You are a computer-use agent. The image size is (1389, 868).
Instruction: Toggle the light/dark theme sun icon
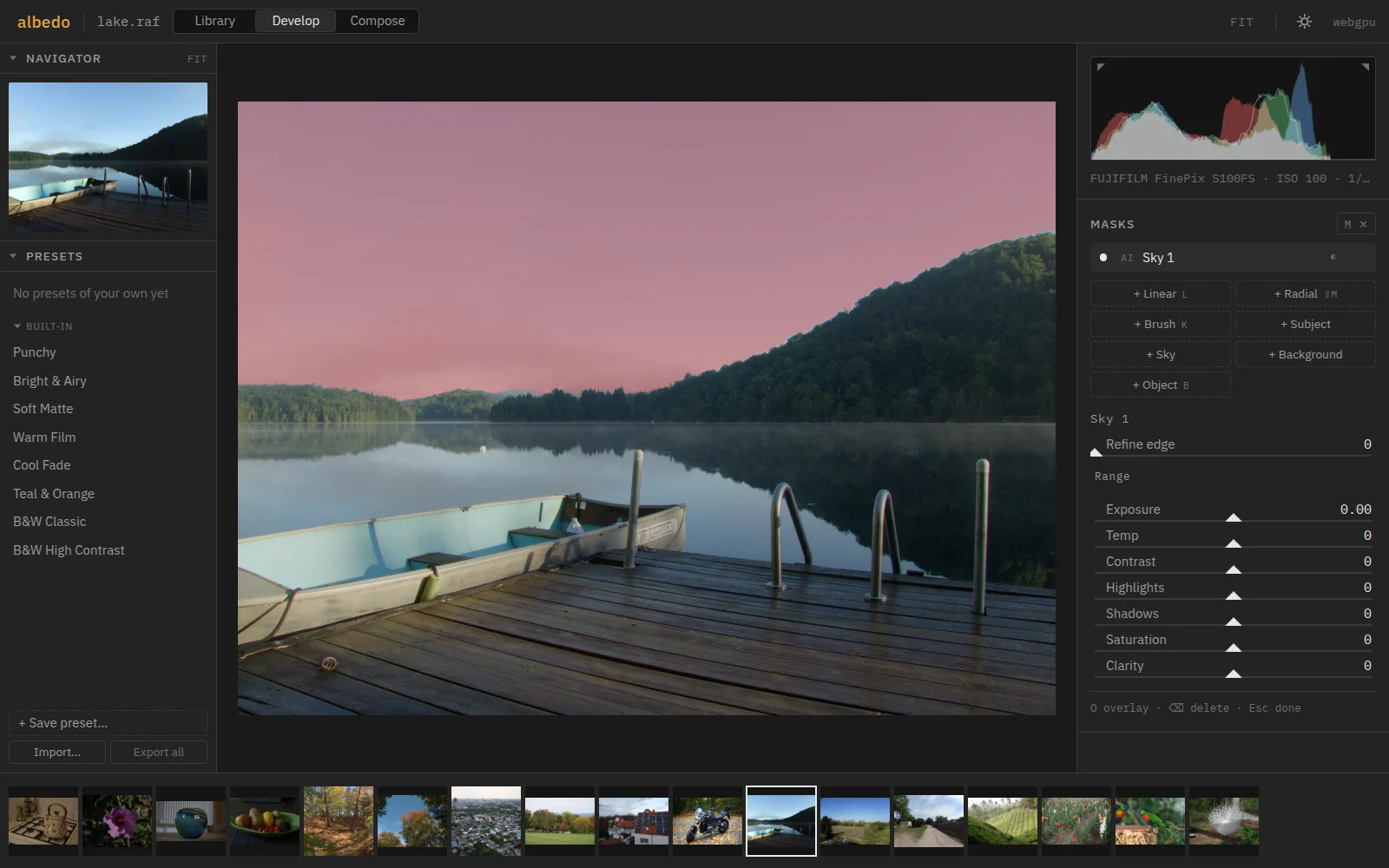[x=1304, y=22]
